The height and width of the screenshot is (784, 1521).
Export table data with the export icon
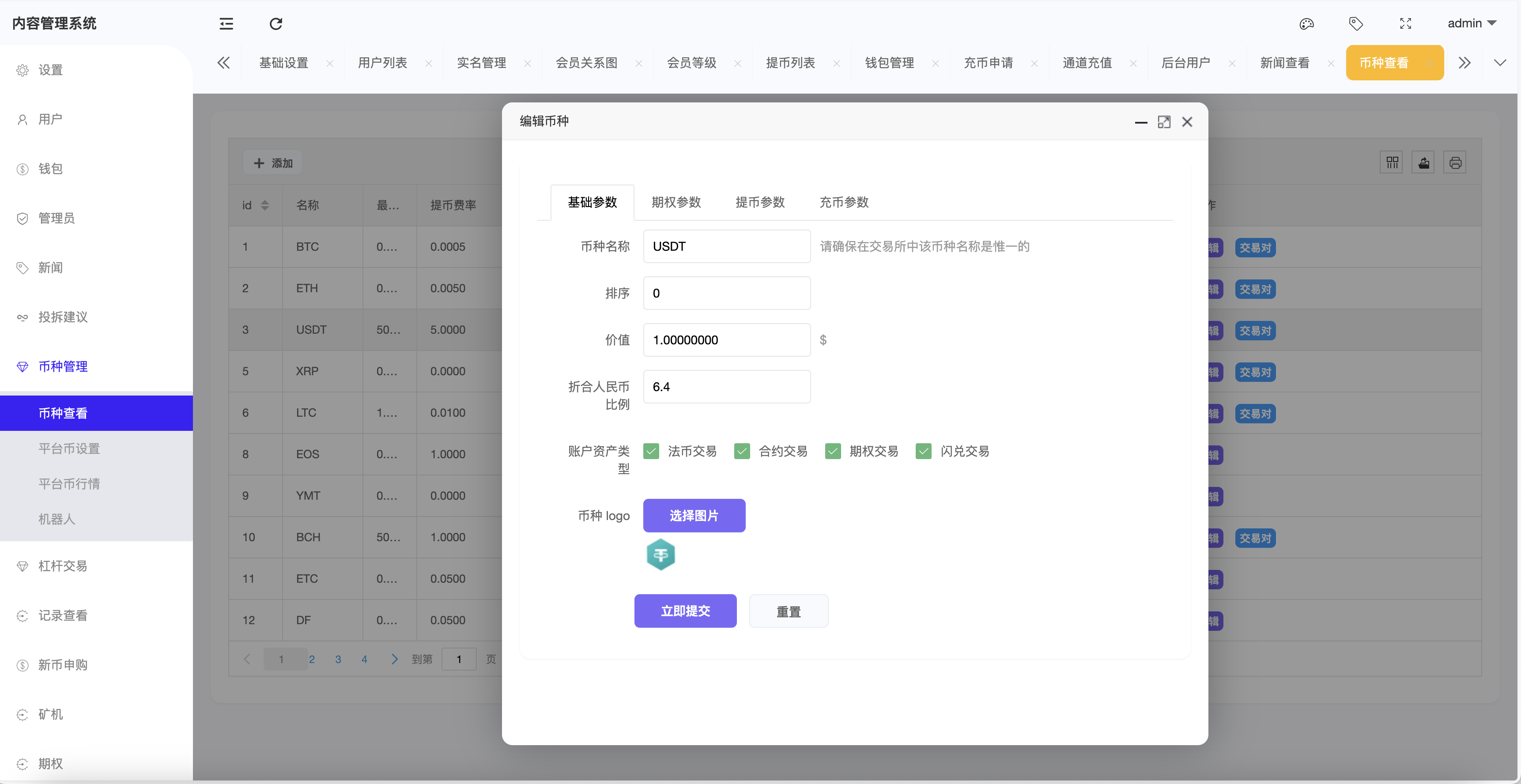tap(1423, 162)
